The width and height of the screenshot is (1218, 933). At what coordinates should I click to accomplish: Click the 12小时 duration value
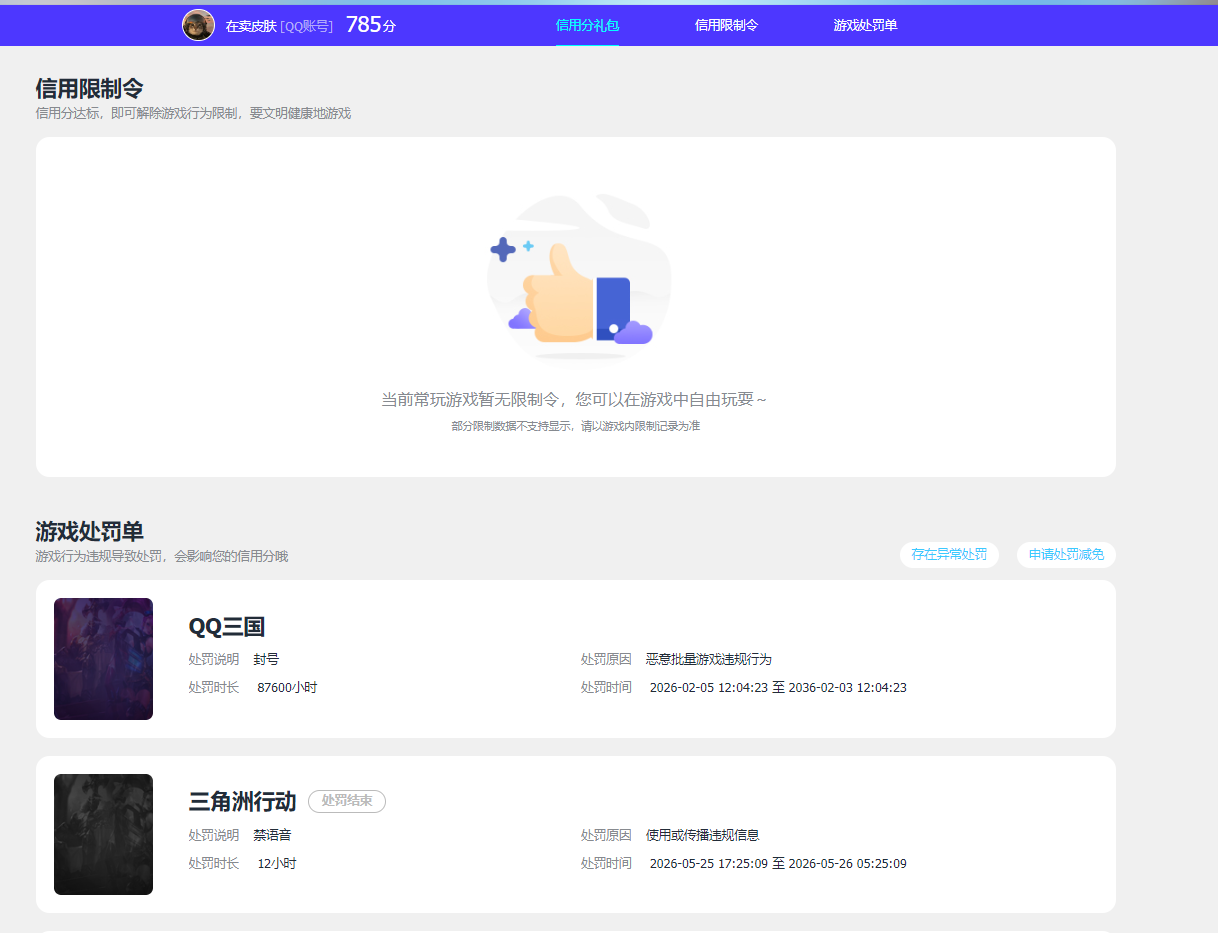[x=277, y=863]
